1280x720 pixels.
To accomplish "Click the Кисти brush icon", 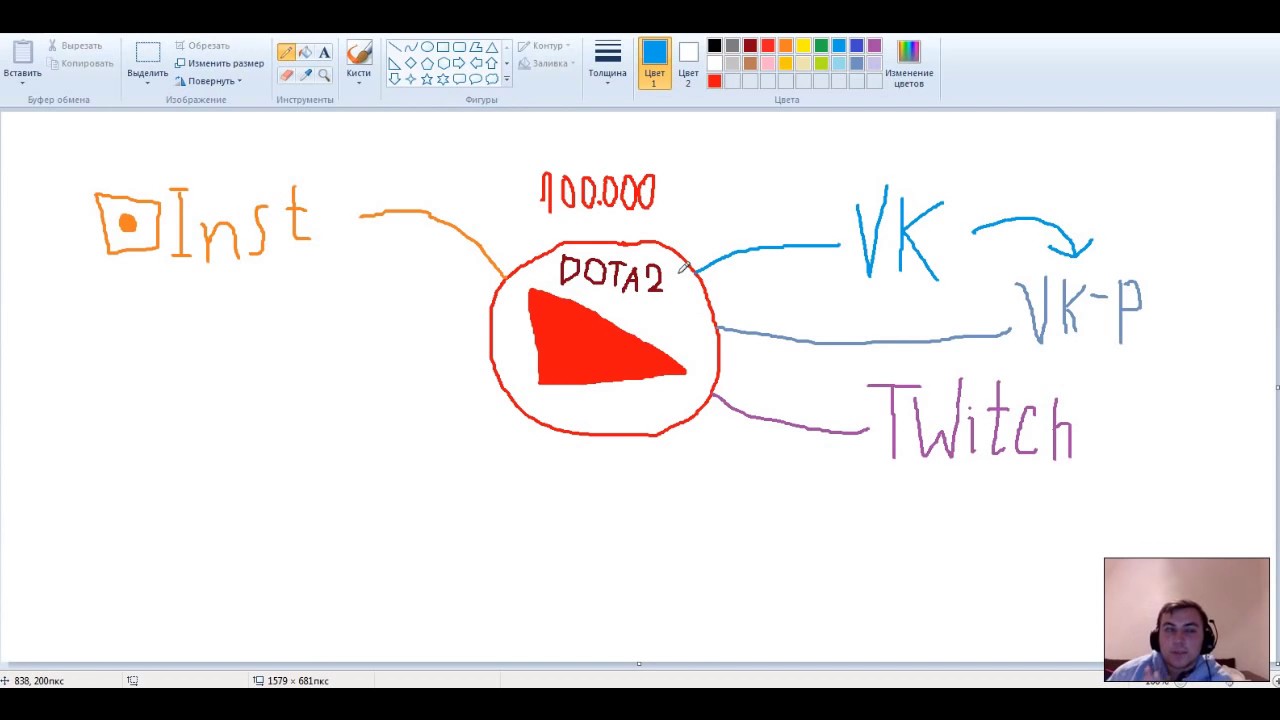I will (x=359, y=52).
